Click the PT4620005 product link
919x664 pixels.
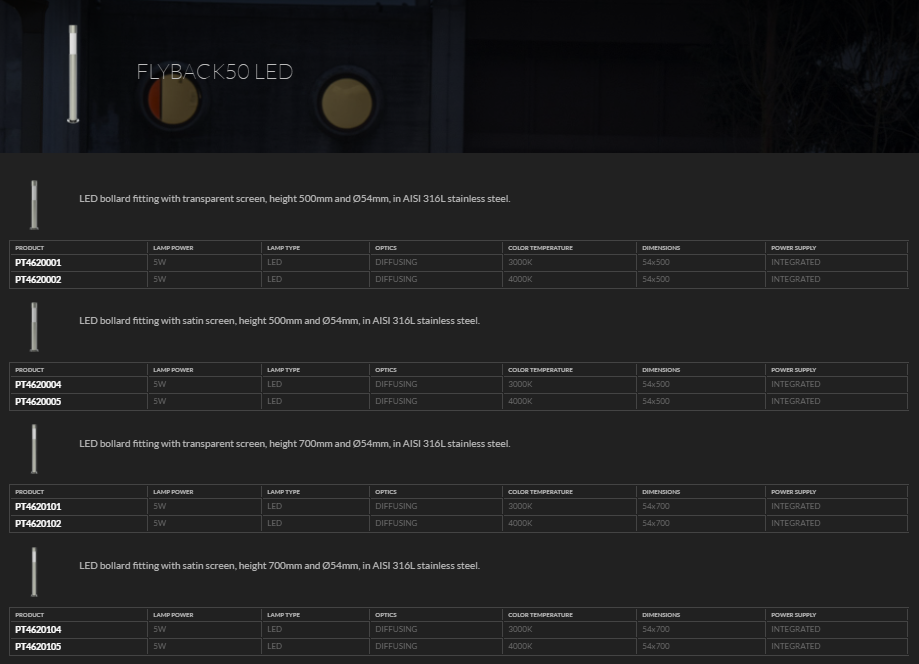point(38,402)
